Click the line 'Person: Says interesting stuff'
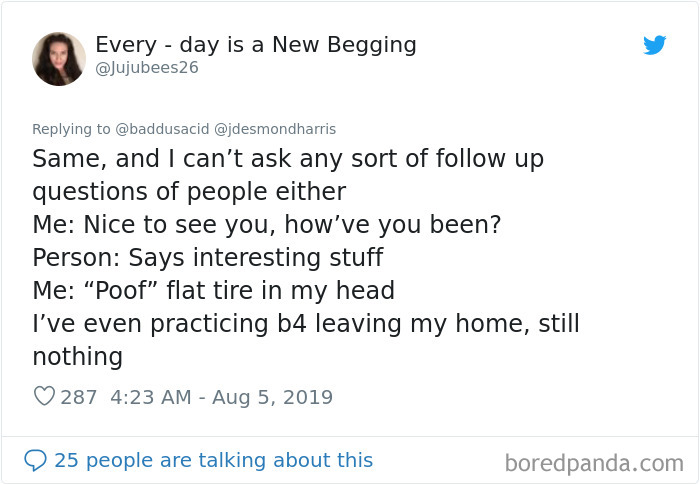Viewport: 700px width, 485px height. click(207, 258)
